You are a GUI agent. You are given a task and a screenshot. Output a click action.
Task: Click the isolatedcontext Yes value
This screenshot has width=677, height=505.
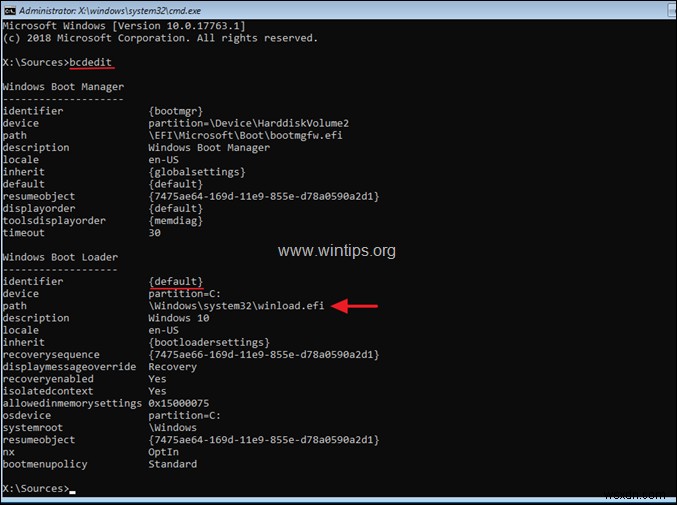click(157, 391)
